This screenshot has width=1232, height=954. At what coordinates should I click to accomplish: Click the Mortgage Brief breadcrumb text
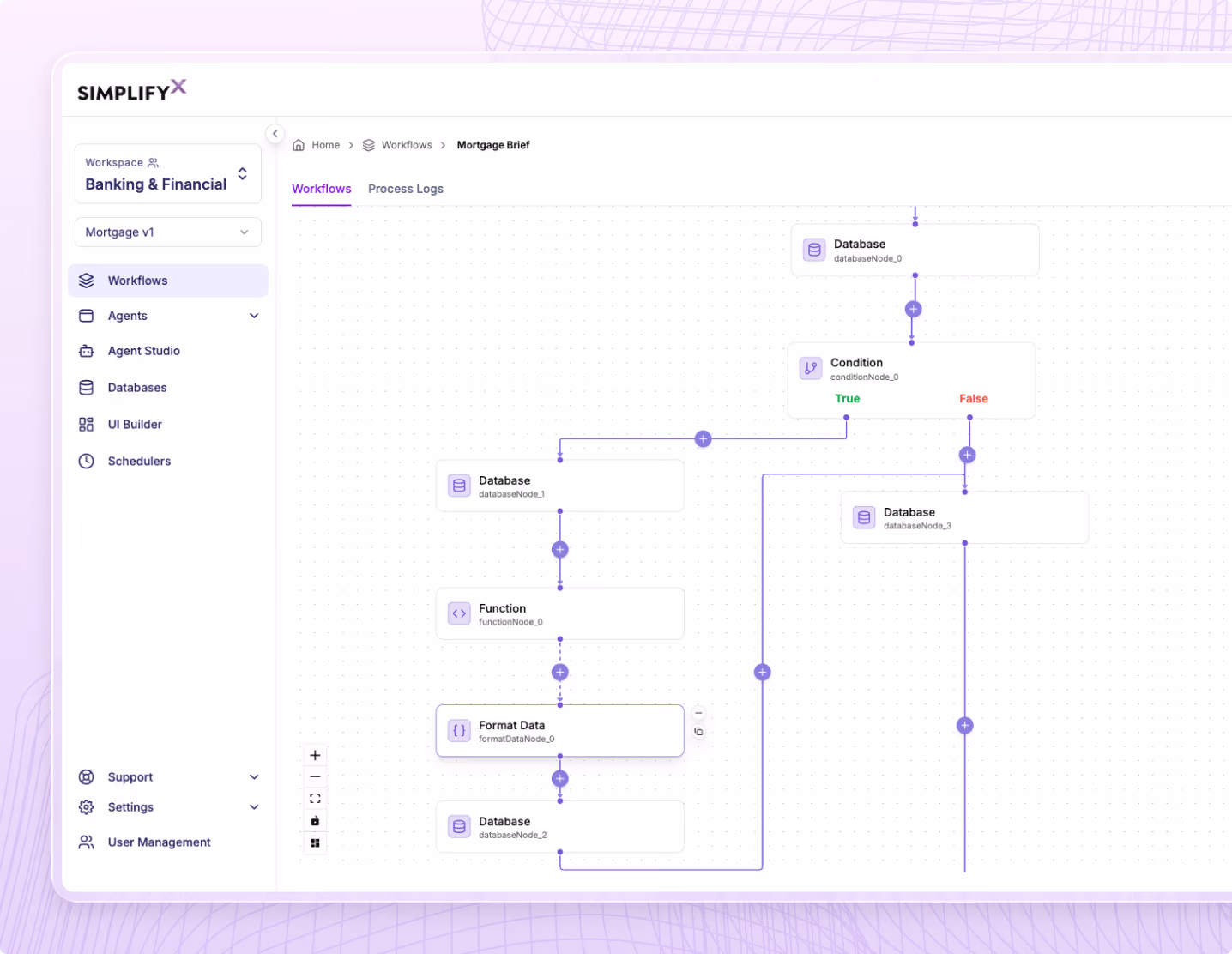coord(493,145)
